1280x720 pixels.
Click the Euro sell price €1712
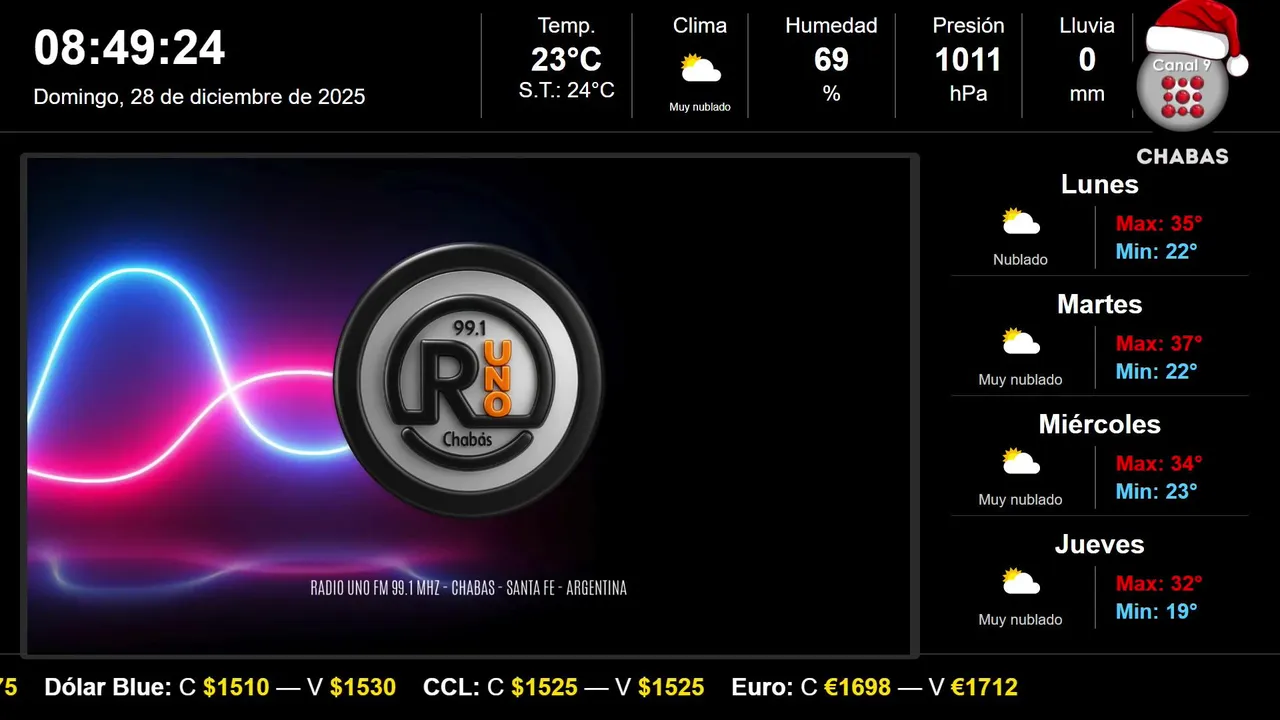point(984,688)
